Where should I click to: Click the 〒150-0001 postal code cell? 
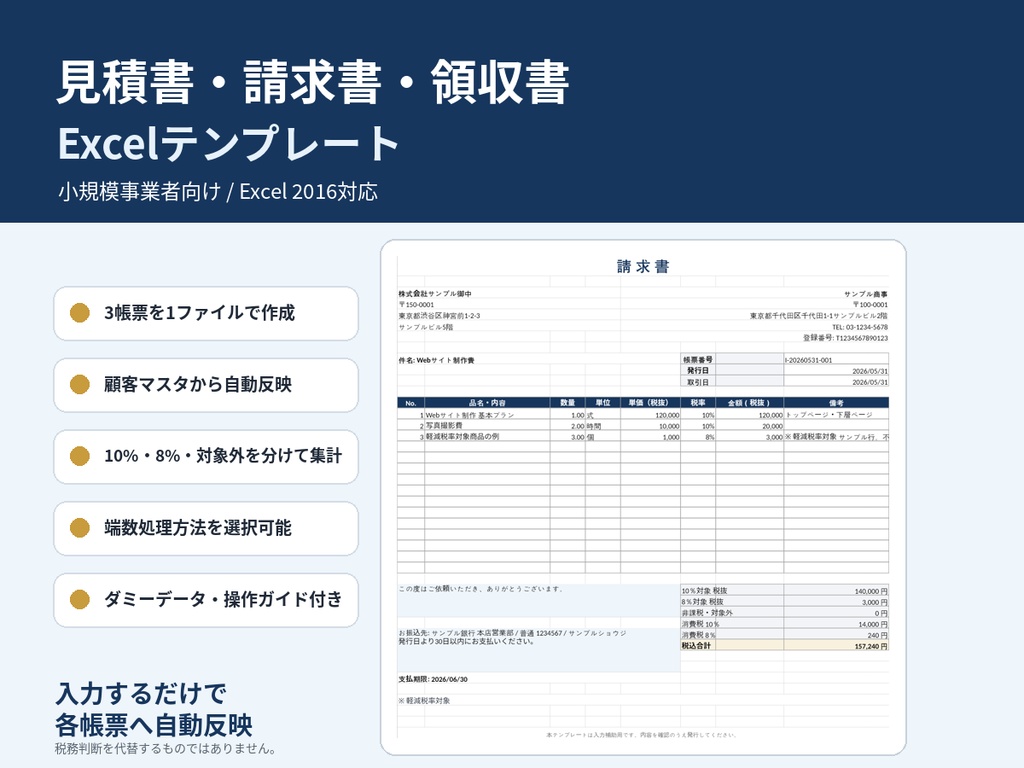(416, 305)
